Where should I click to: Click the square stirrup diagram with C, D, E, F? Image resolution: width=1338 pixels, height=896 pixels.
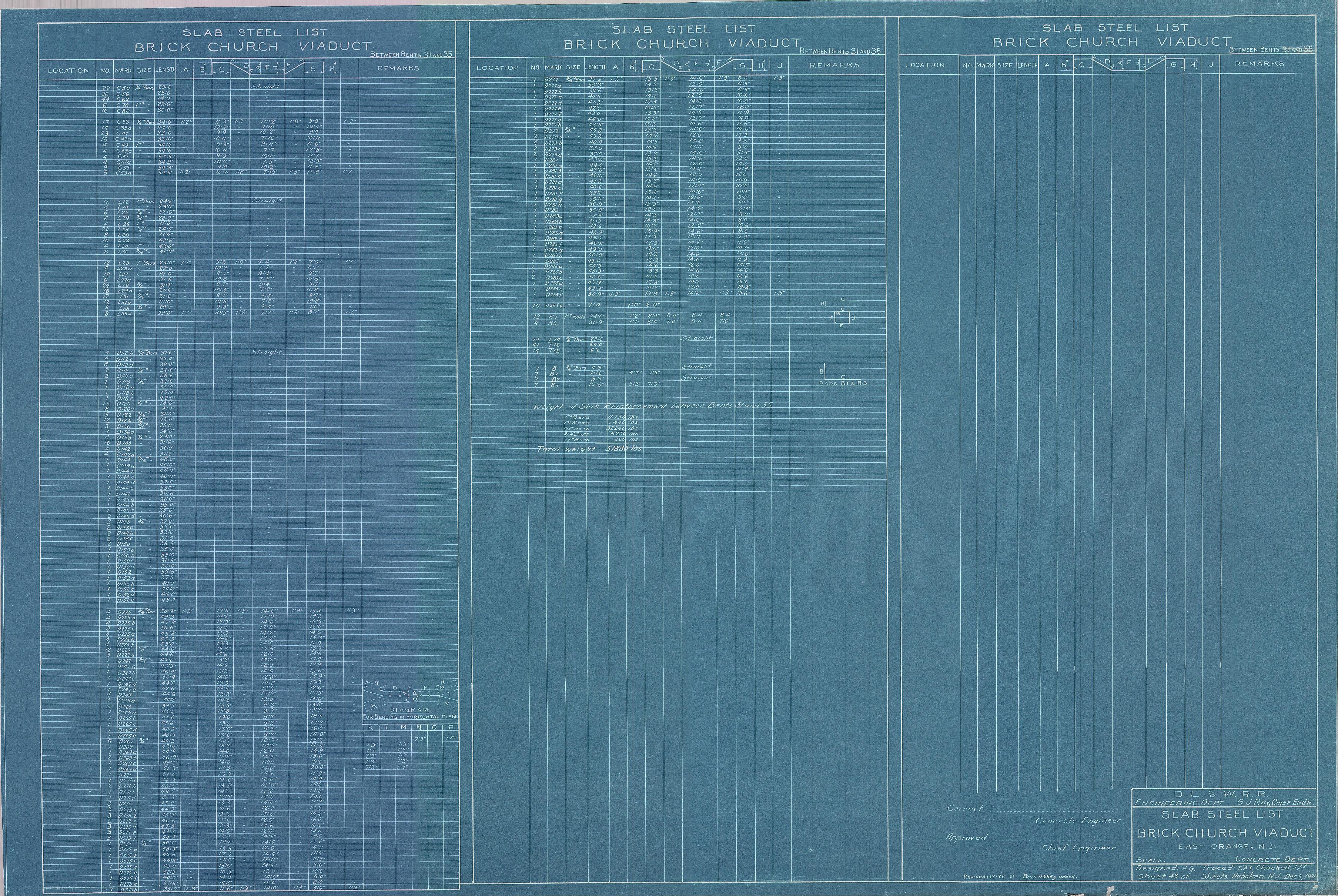(842, 317)
